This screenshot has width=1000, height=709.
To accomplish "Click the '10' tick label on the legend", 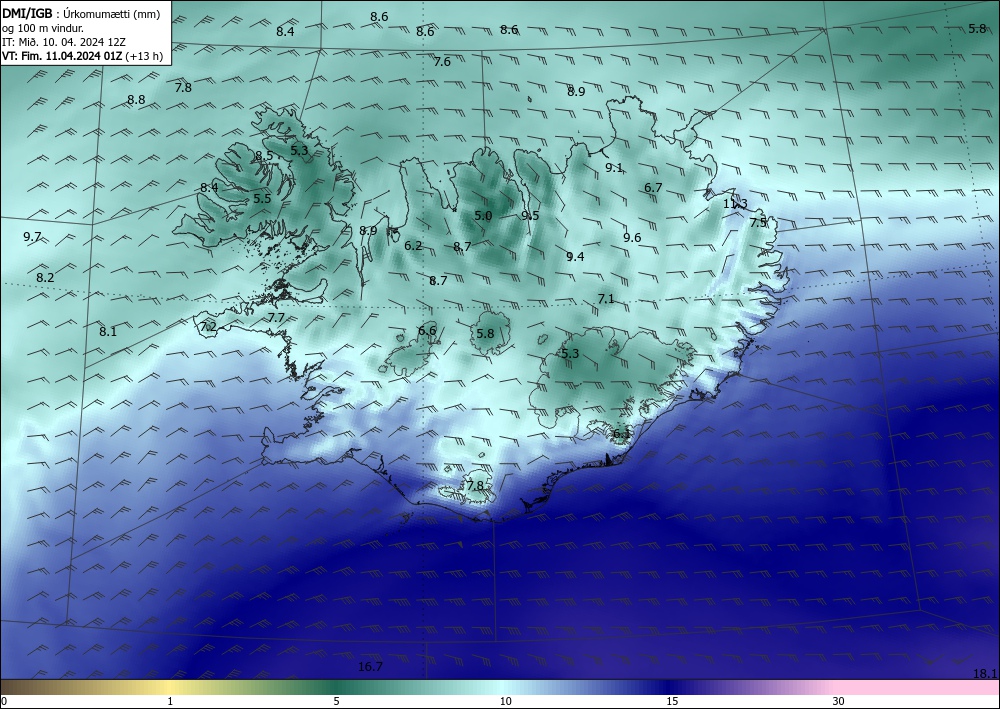I will click(506, 702).
